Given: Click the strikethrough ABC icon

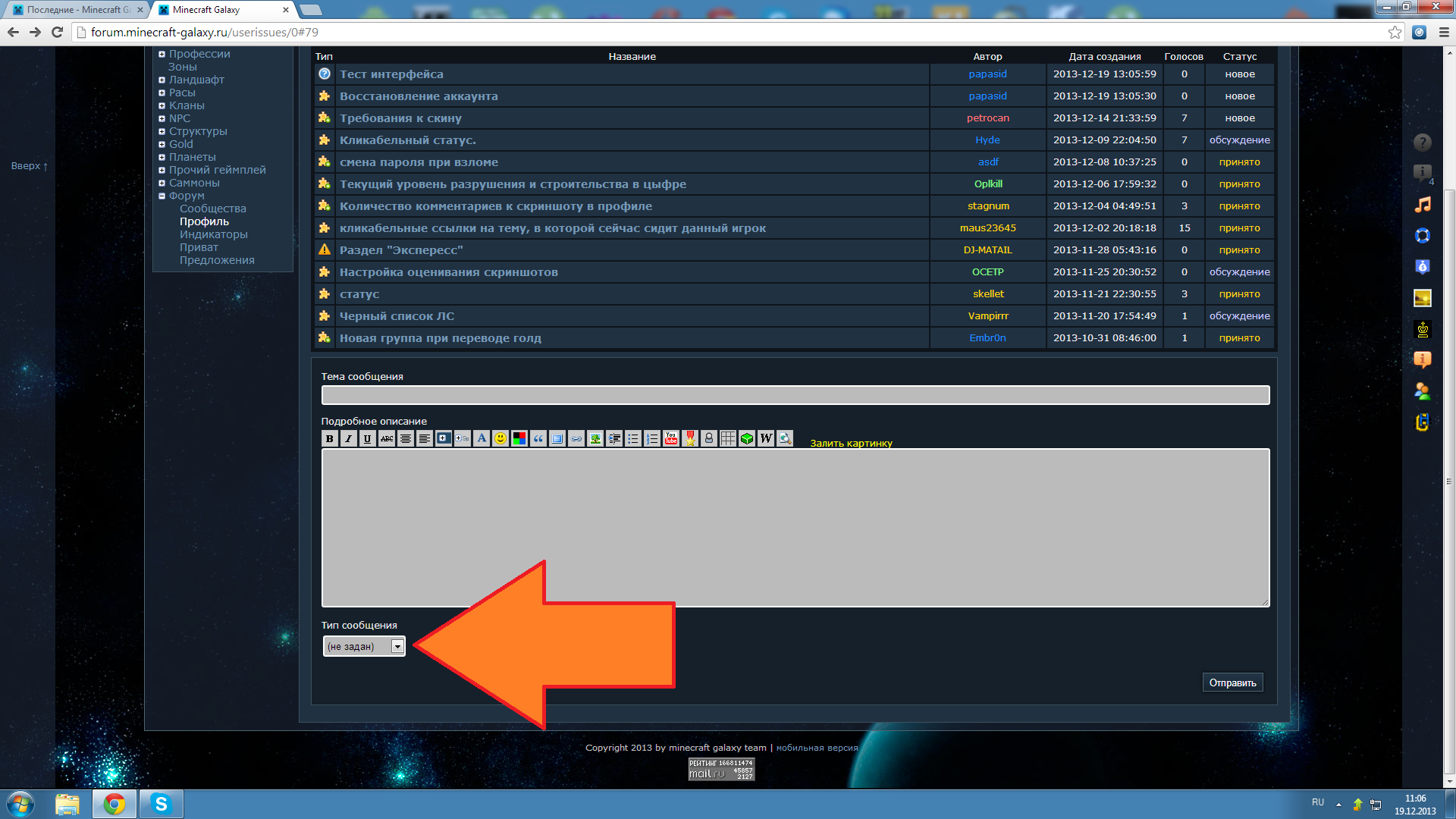Looking at the screenshot, I should point(387,438).
